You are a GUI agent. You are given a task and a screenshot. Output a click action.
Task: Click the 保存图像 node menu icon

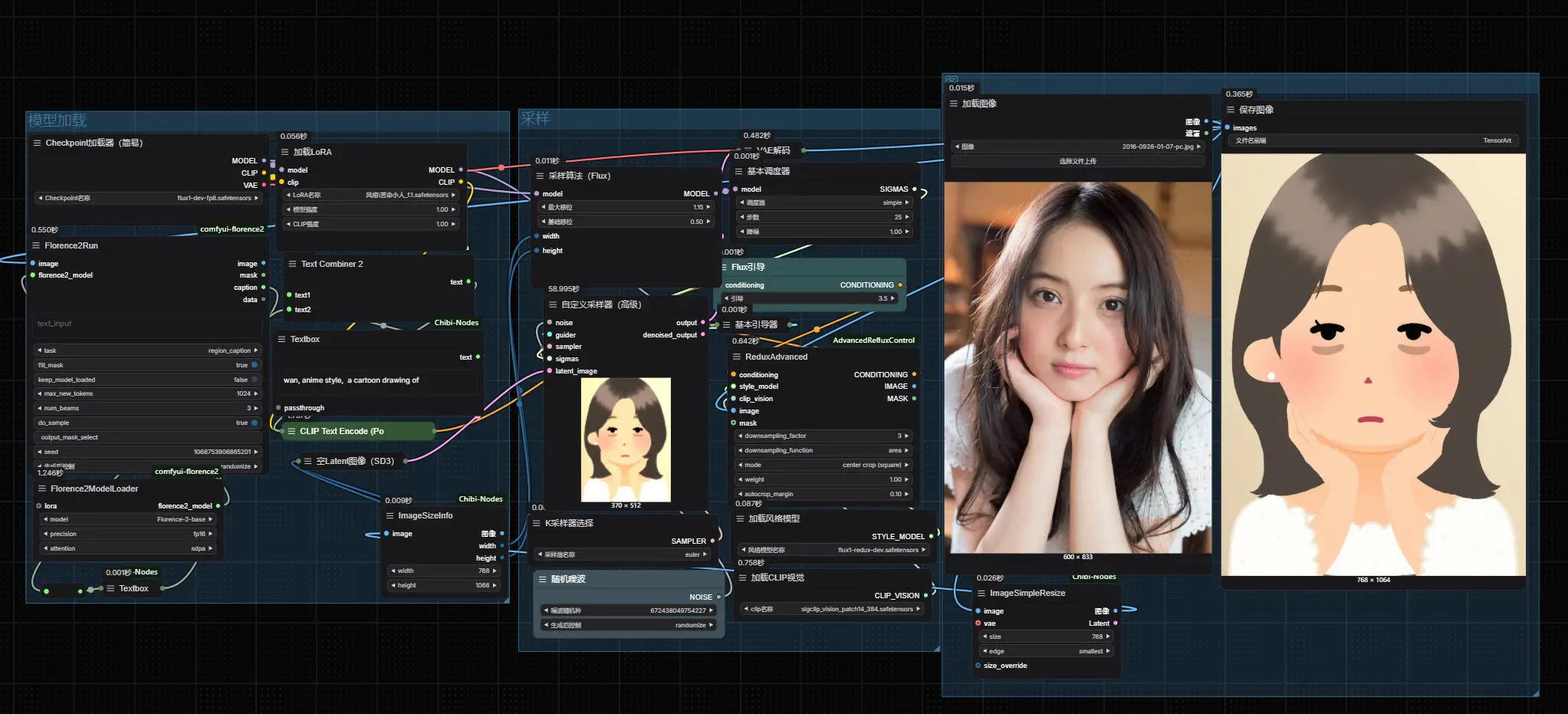click(1231, 110)
